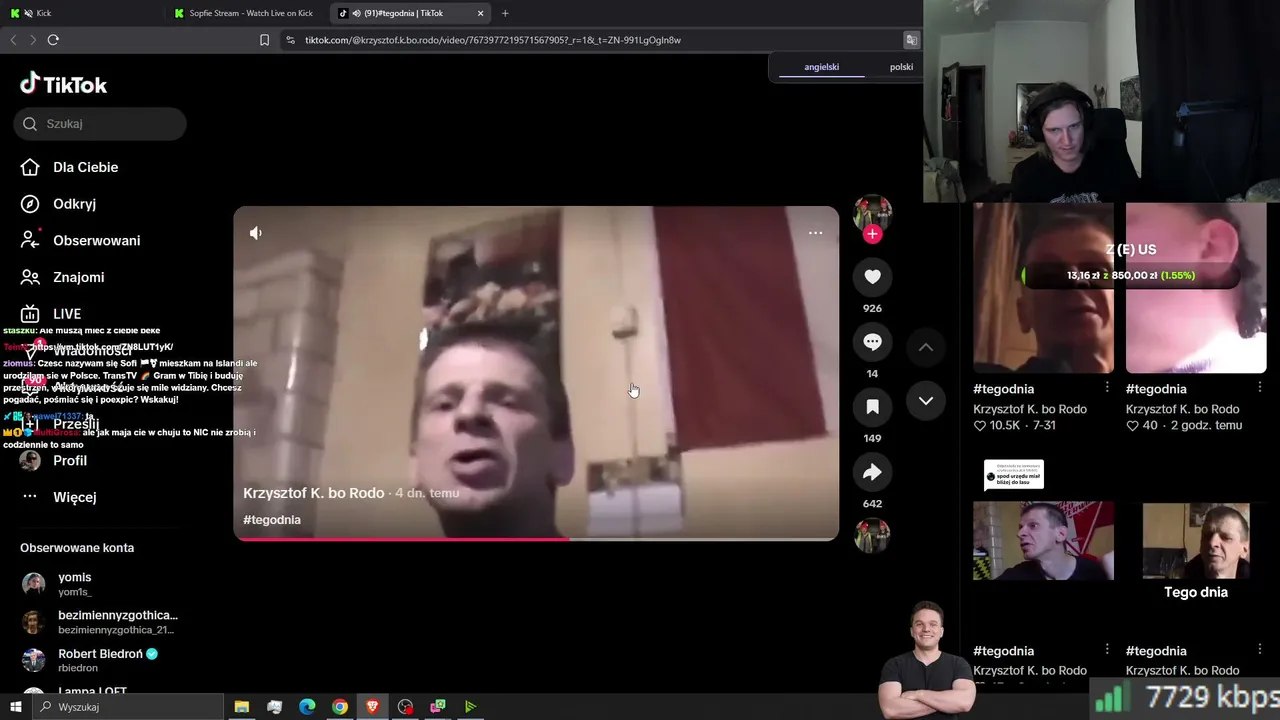Screen dimensions: 1280x720
Task: Open options for bottom-right #tegodnia related video
Action: [1260, 651]
